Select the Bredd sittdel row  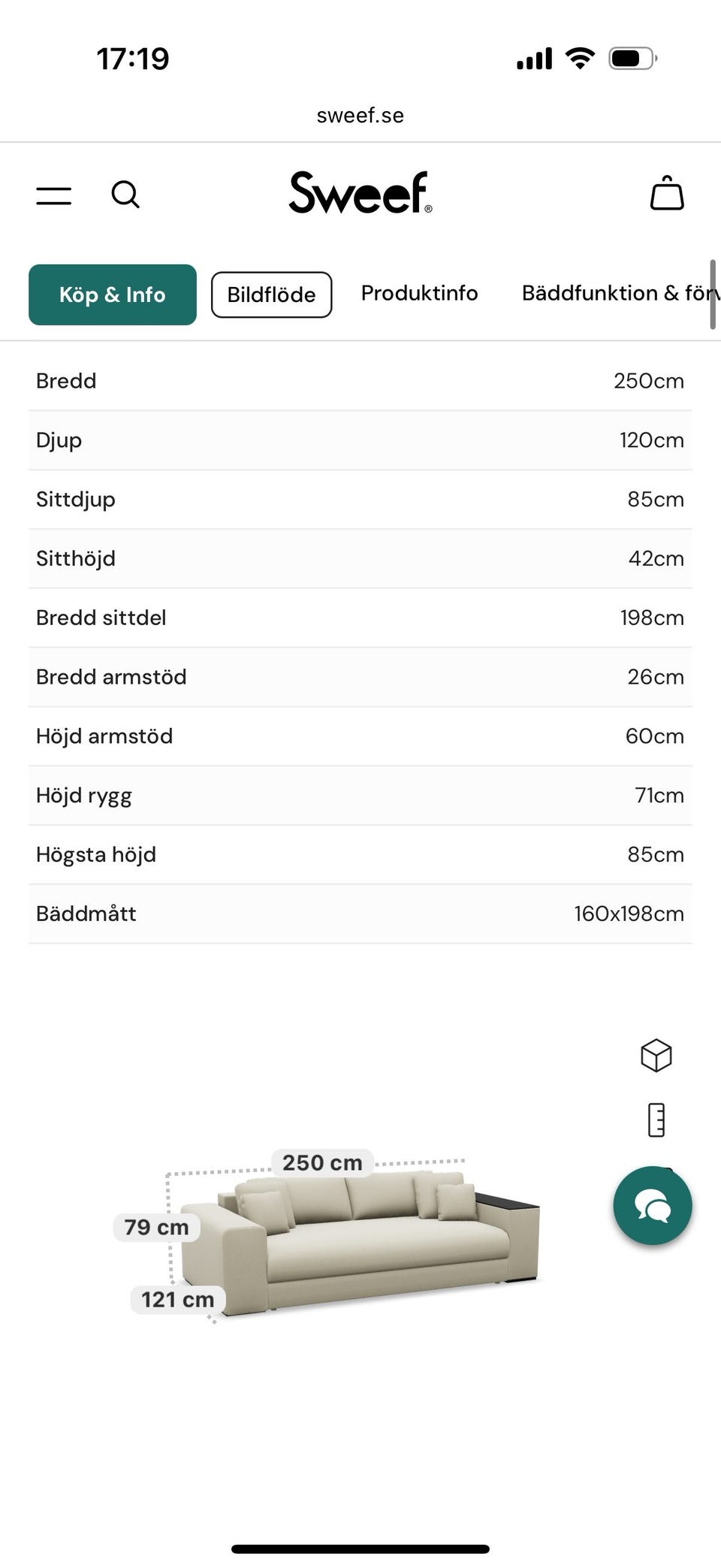(360, 618)
